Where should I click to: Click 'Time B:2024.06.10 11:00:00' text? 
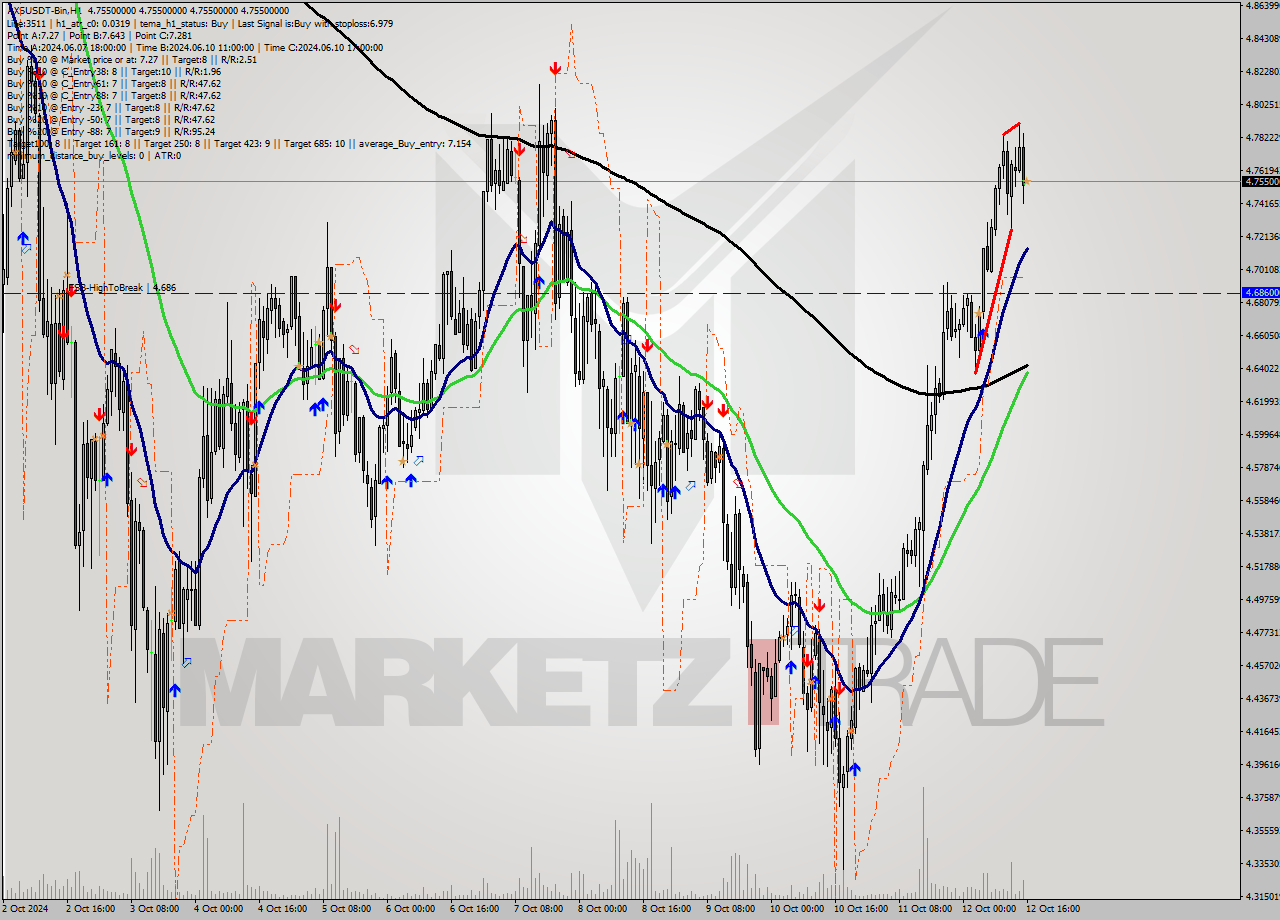click(195, 47)
